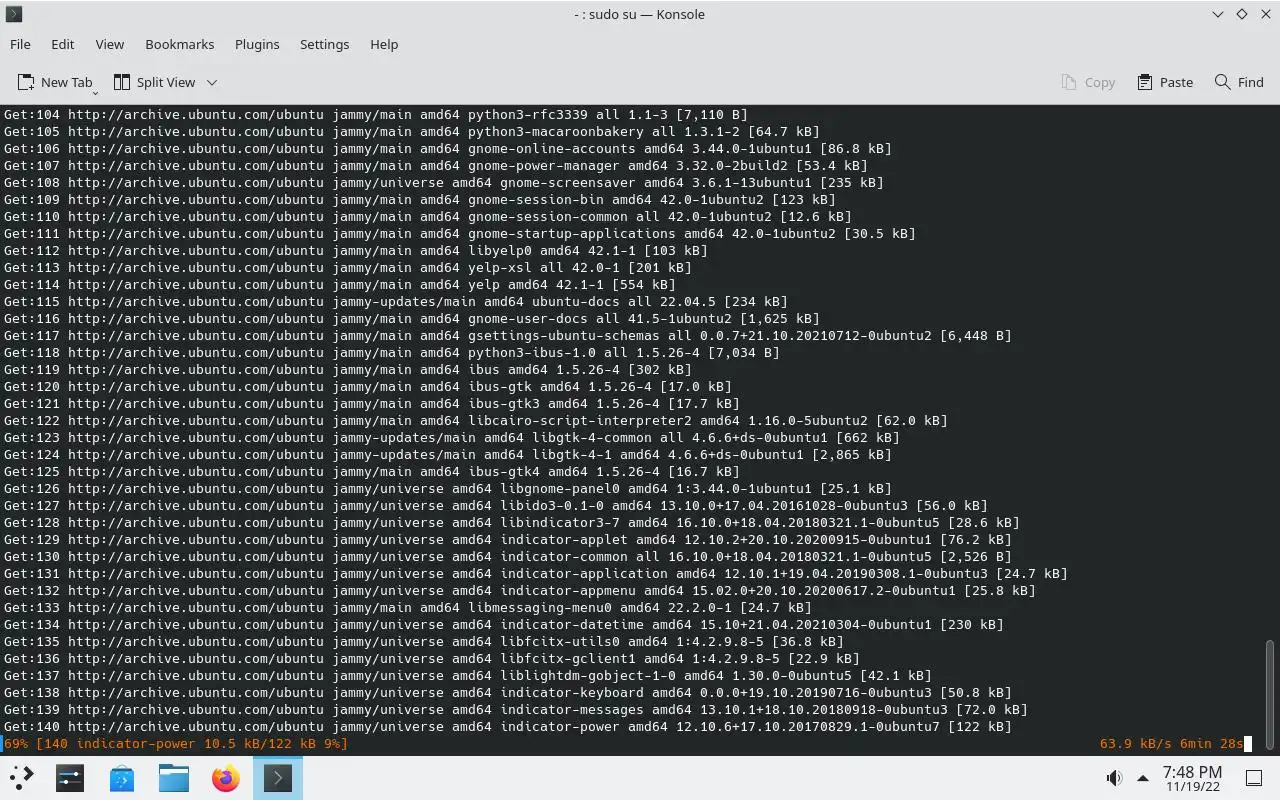1280x800 pixels.
Task: Open System Settings from the taskbar
Action: point(69,777)
